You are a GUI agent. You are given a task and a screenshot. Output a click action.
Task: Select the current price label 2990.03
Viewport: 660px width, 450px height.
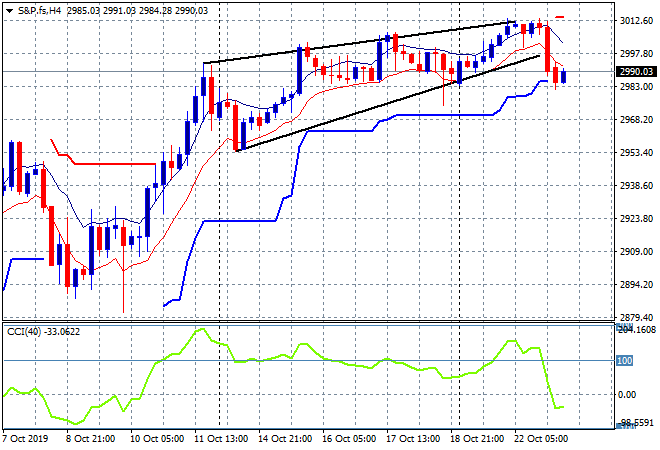636,72
